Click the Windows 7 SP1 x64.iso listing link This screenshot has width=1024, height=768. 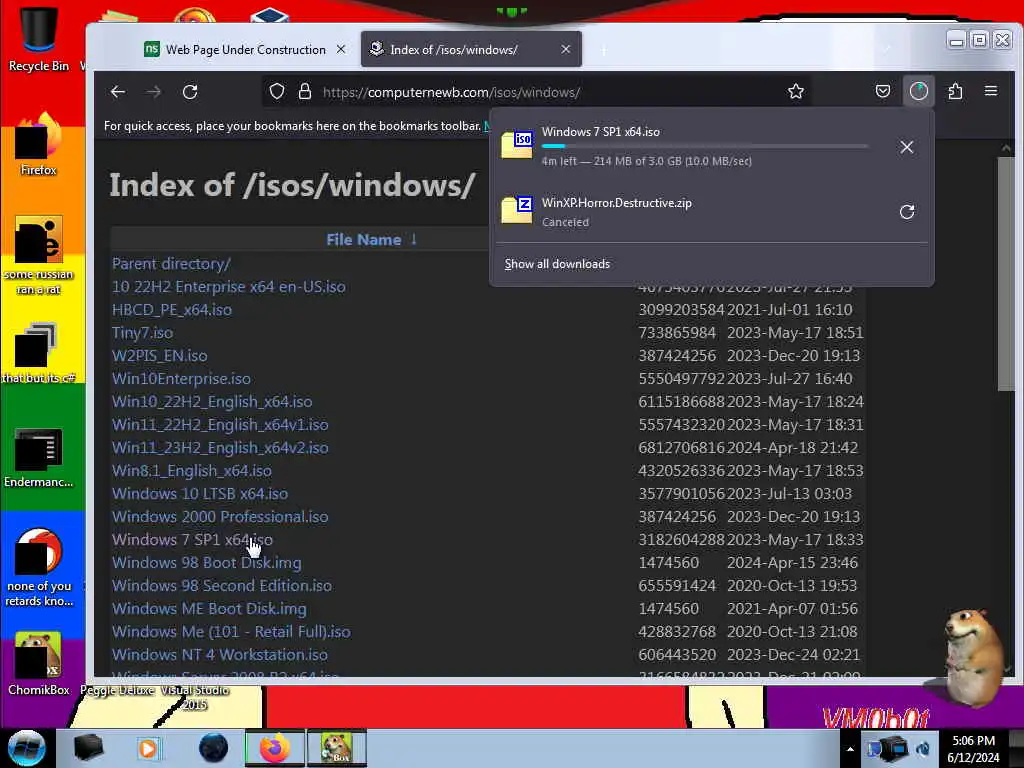192,539
